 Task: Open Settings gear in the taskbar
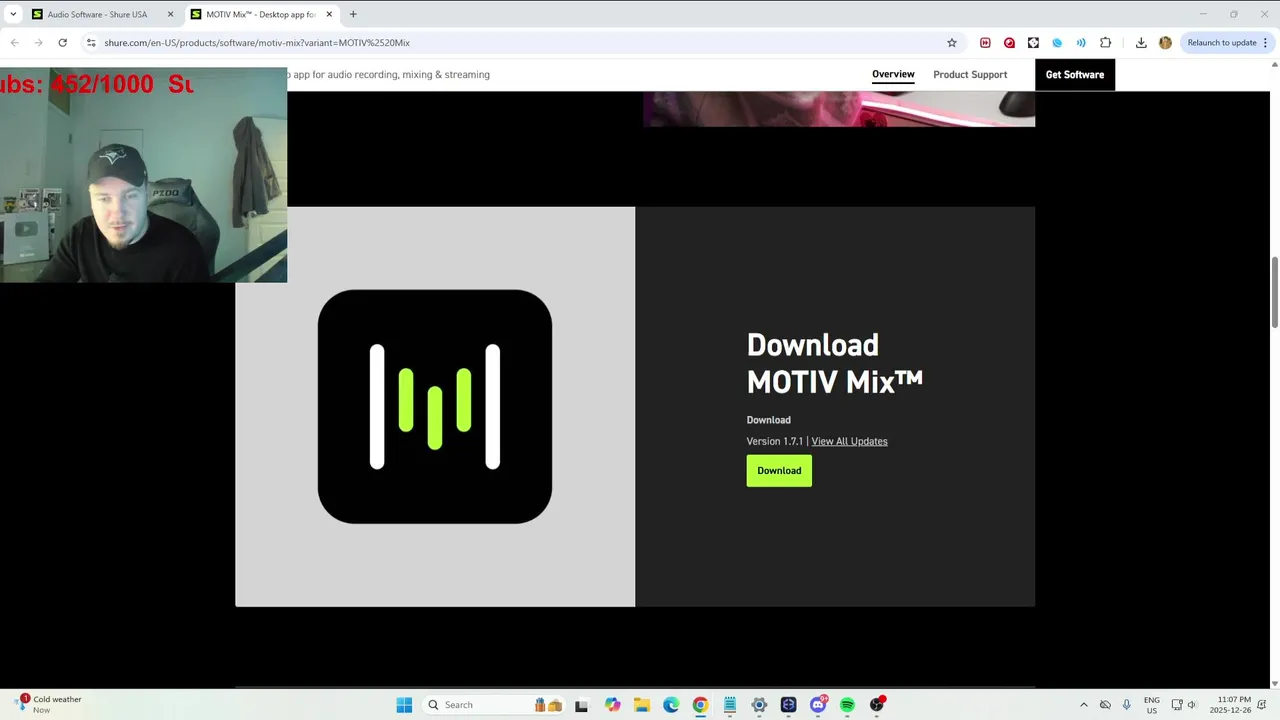click(x=759, y=705)
